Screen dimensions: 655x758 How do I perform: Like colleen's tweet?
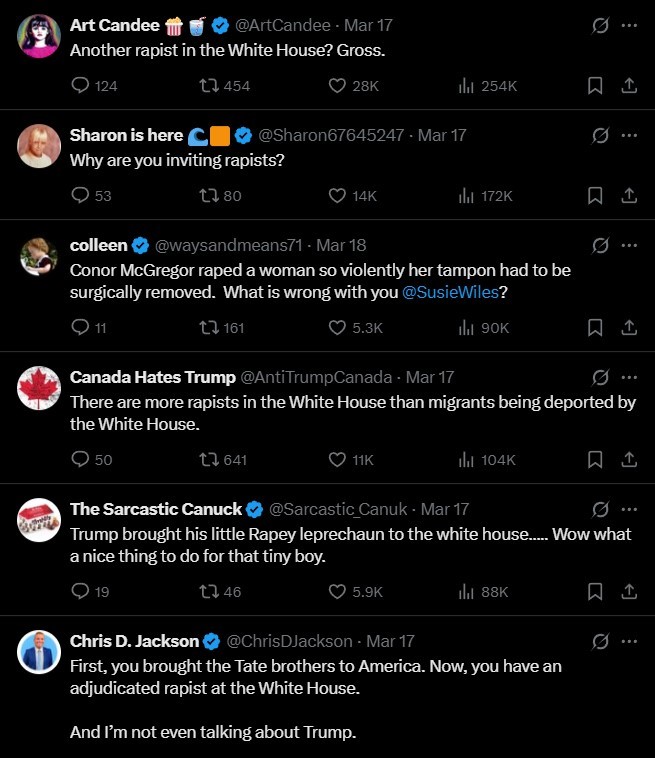[x=337, y=327]
